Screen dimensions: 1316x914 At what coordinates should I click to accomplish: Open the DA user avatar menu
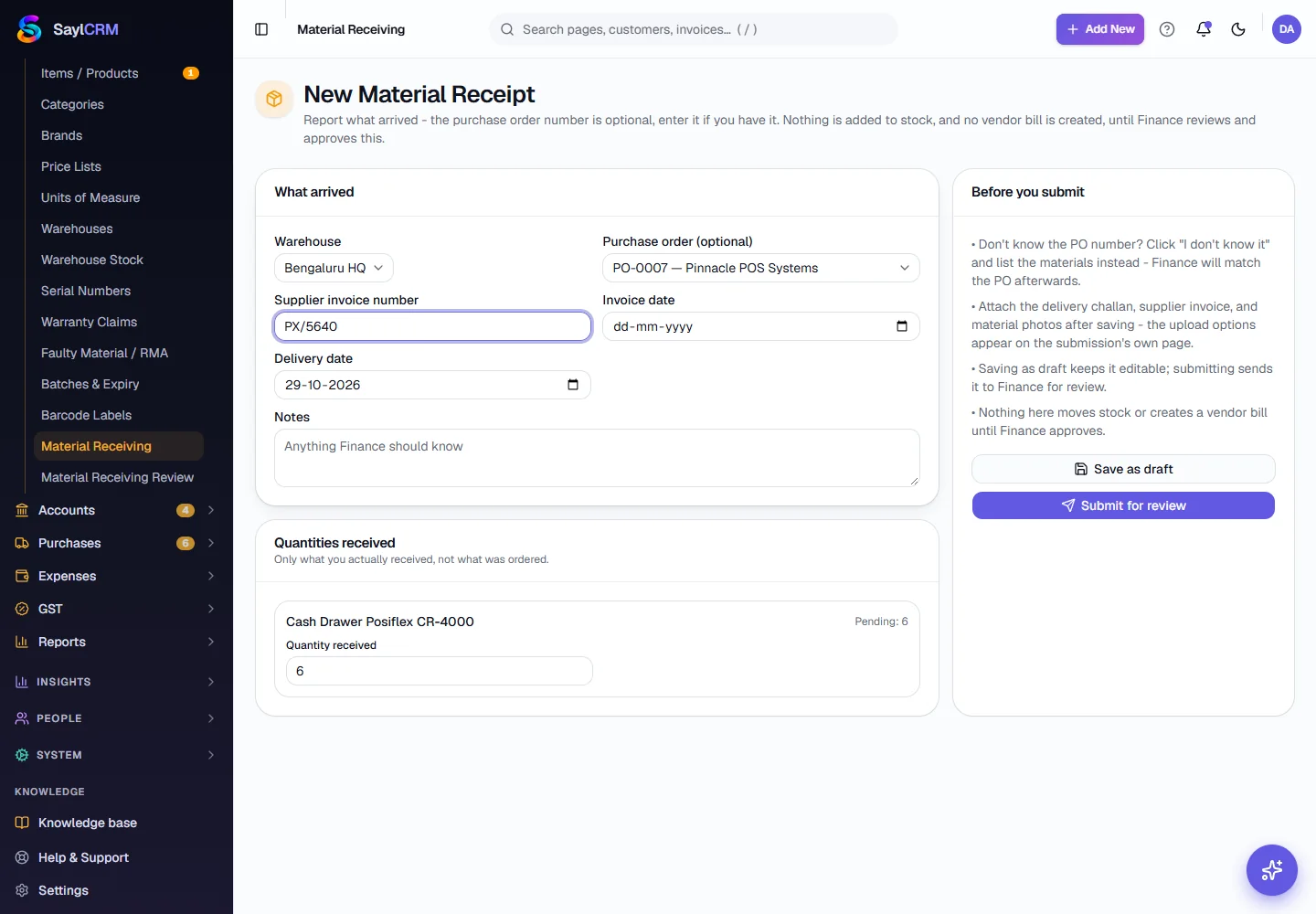pyautogui.click(x=1287, y=29)
